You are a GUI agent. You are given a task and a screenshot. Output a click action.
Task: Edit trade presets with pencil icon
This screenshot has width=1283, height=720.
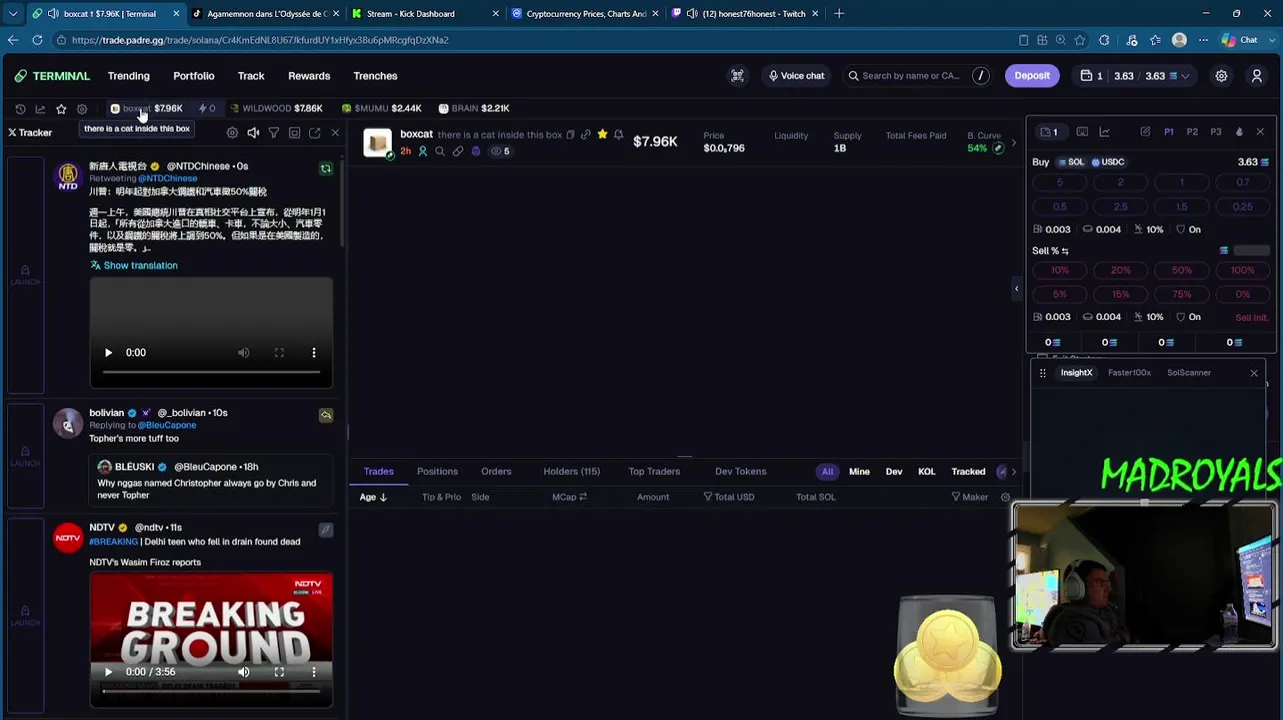[1145, 132]
